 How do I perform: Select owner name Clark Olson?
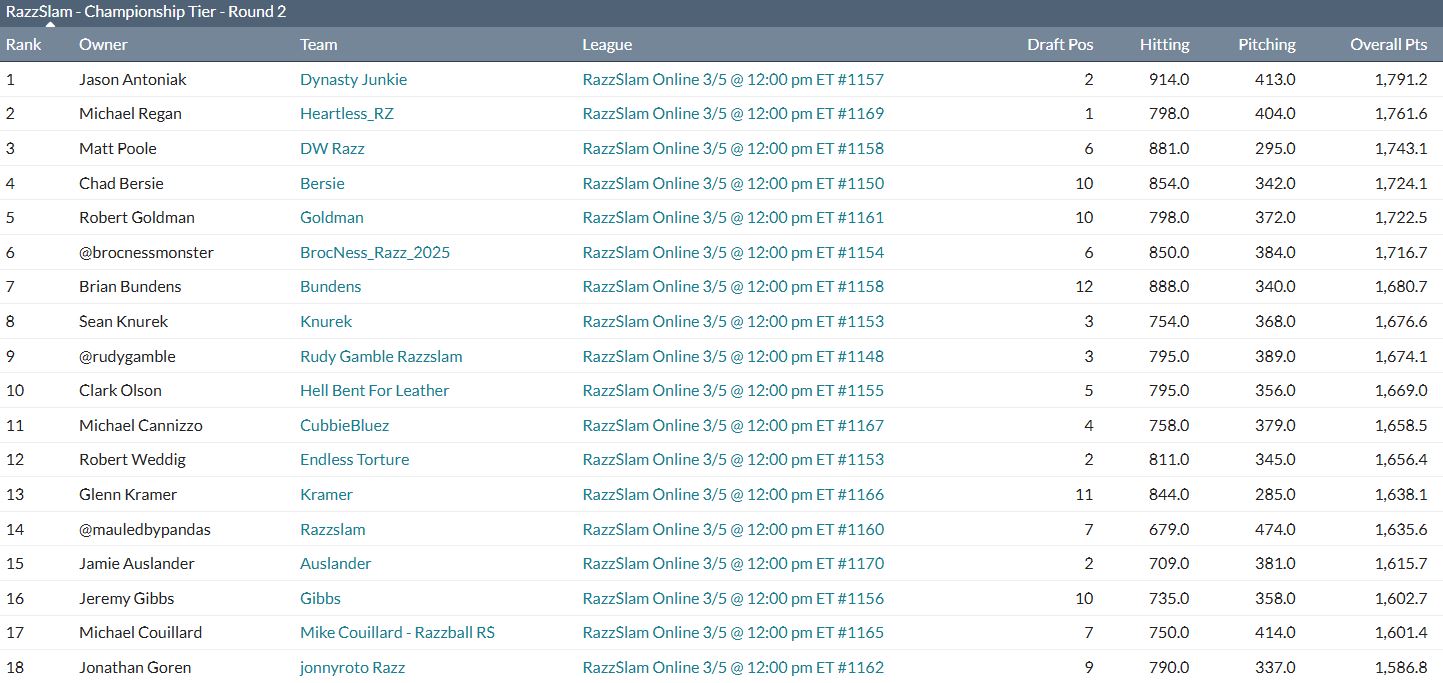120,390
